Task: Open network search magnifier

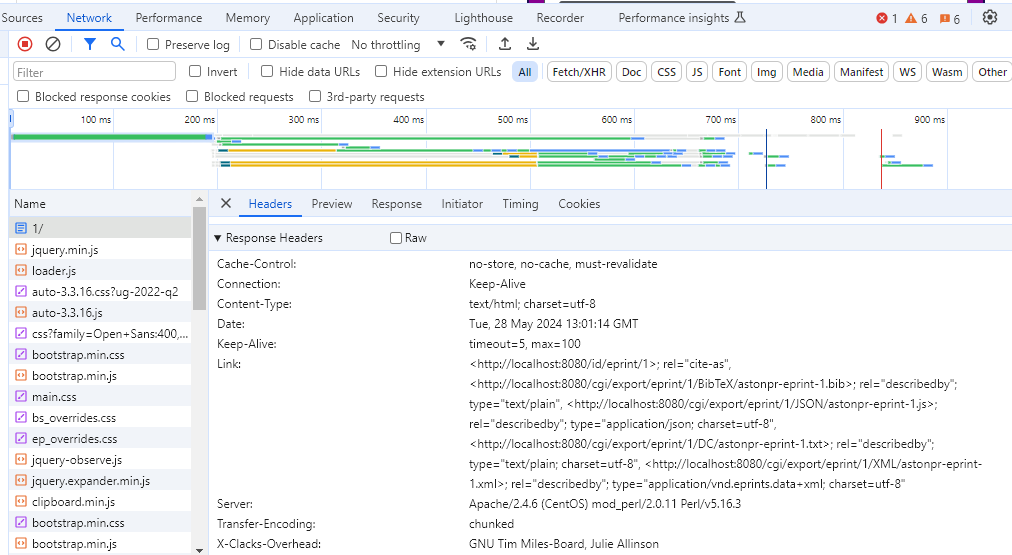Action: (117, 44)
